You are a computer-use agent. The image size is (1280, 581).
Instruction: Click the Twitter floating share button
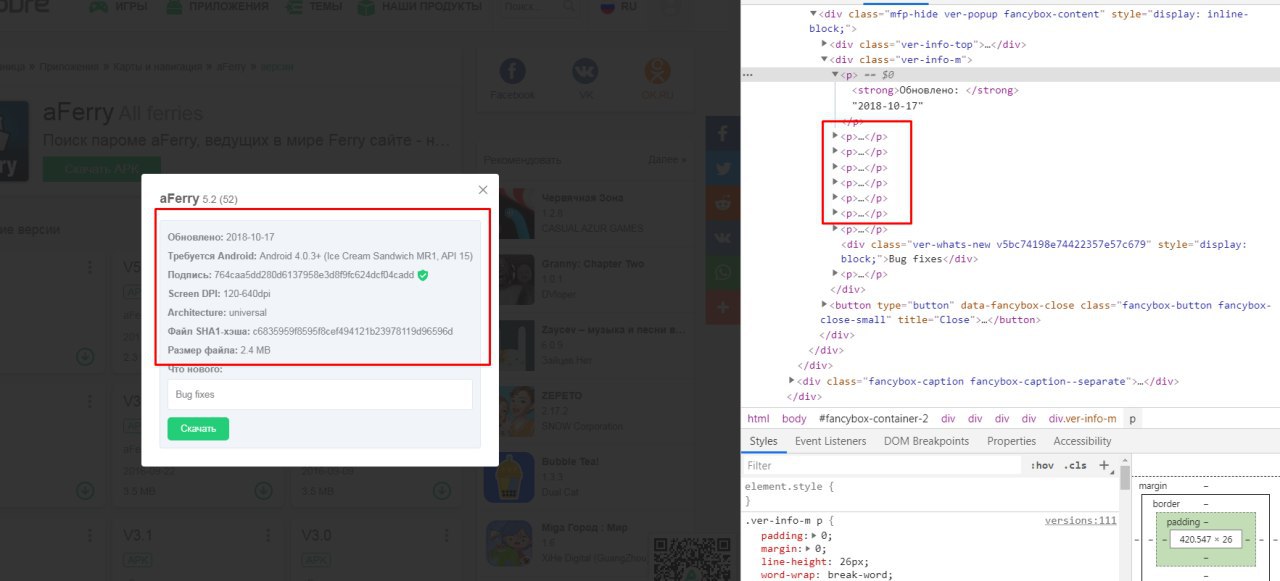pos(722,168)
